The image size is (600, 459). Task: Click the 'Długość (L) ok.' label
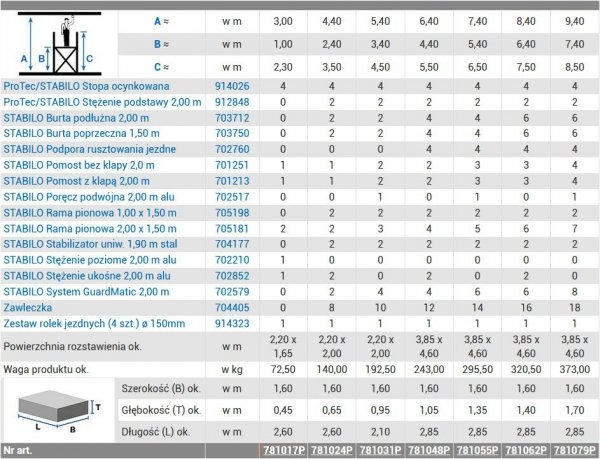(x=155, y=433)
